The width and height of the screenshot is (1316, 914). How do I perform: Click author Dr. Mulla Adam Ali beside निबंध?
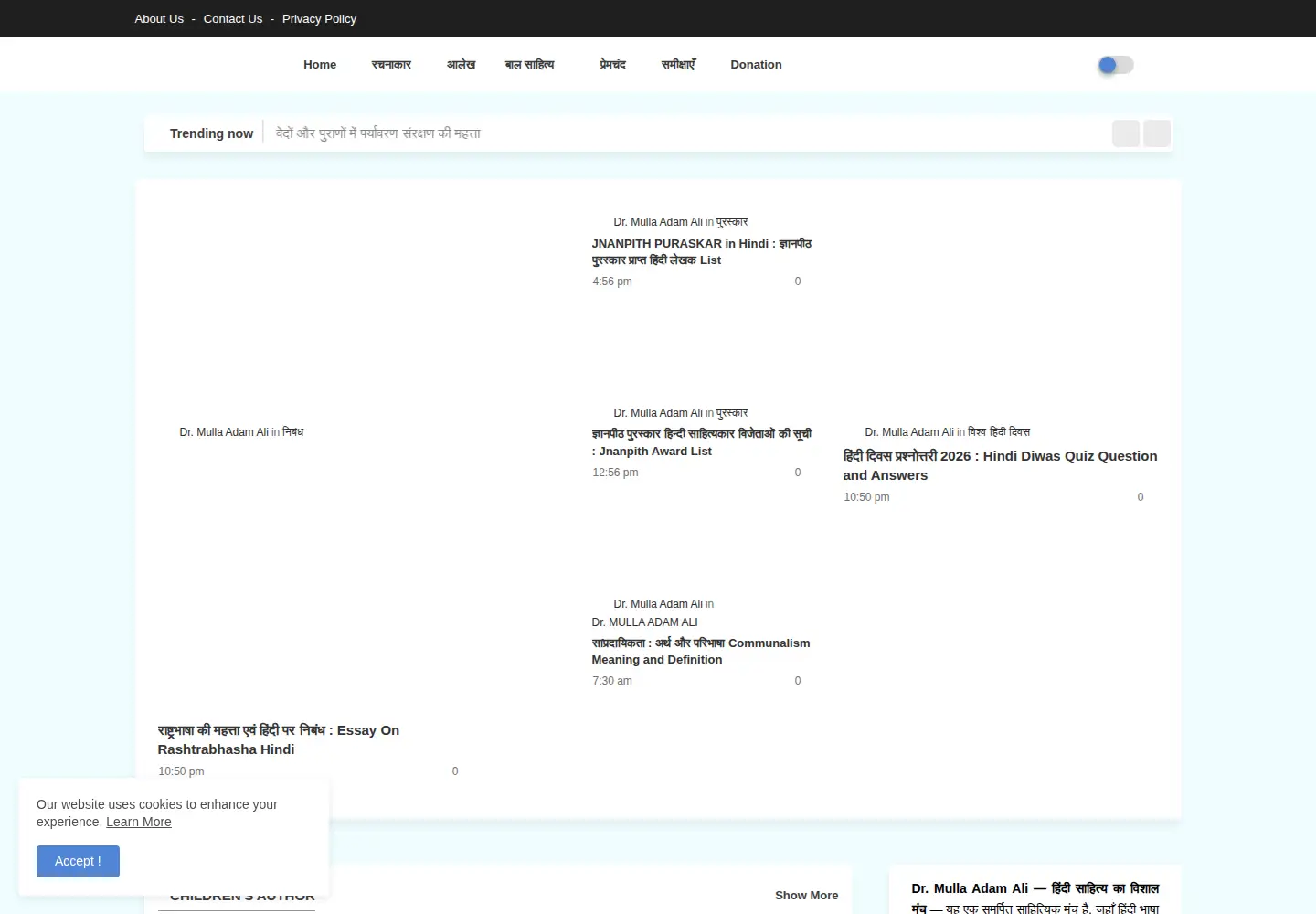[224, 432]
